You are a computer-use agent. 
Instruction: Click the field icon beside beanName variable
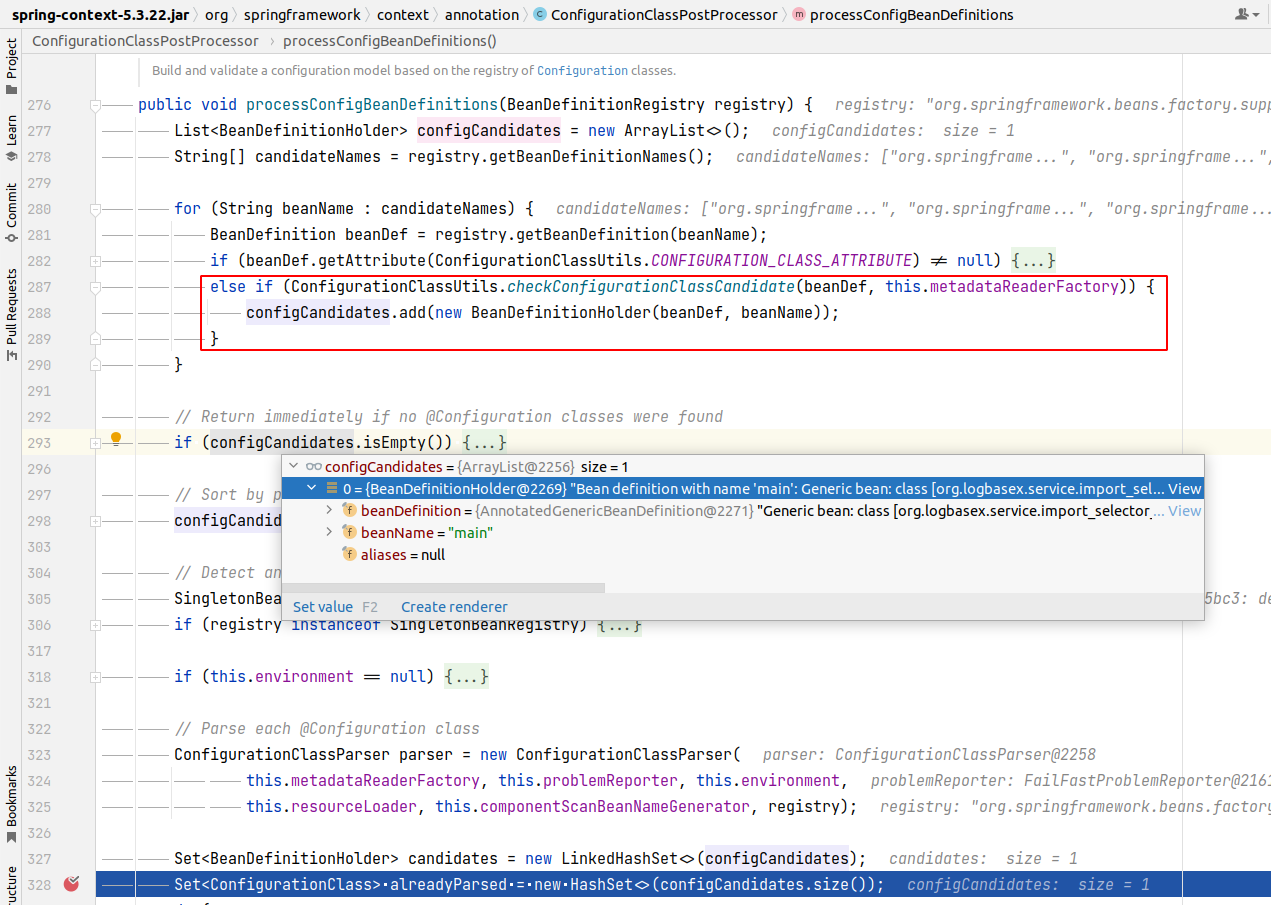(x=348, y=532)
